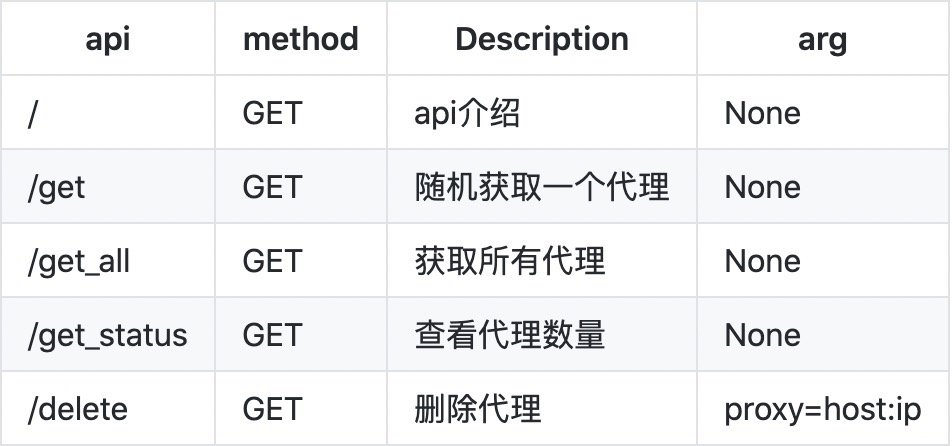Click GET in the /delete row
This screenshot has height=446, width=952.
(x=271, y=409)
